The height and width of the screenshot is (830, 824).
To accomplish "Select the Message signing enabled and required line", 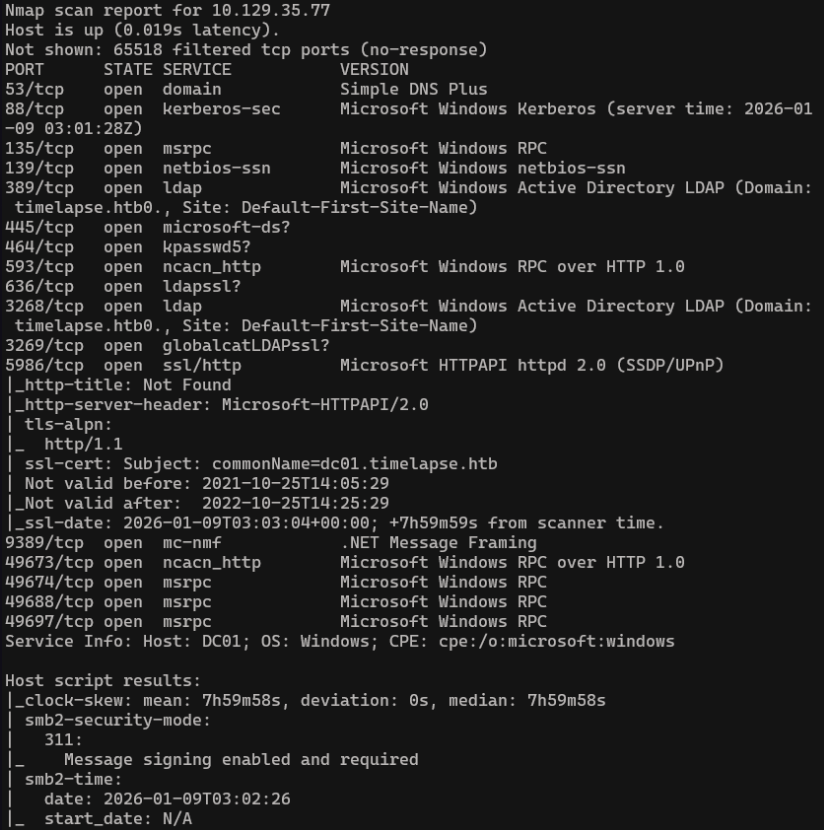I will pos(241,759).
